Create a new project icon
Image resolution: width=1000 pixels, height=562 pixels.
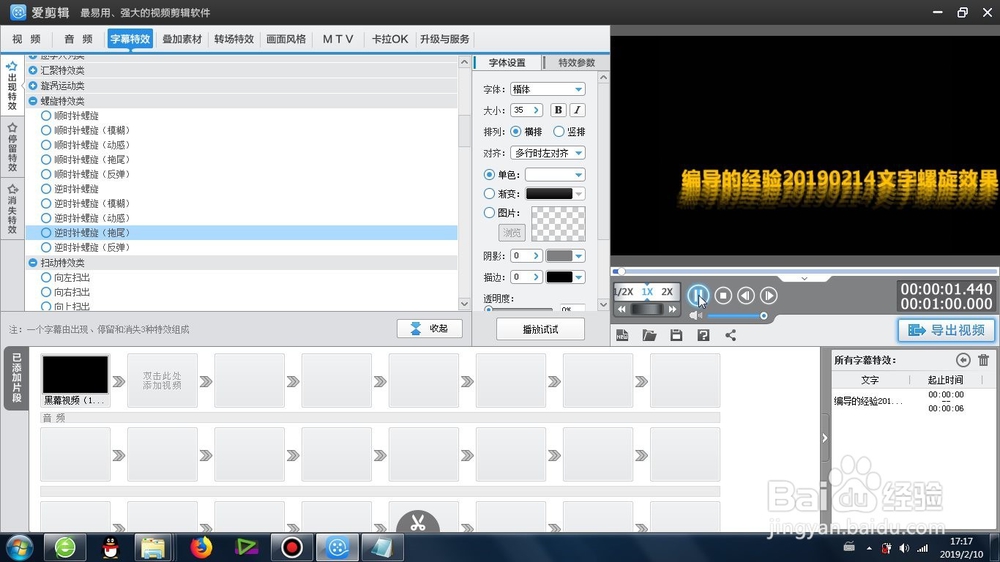[x=622, y=335]
